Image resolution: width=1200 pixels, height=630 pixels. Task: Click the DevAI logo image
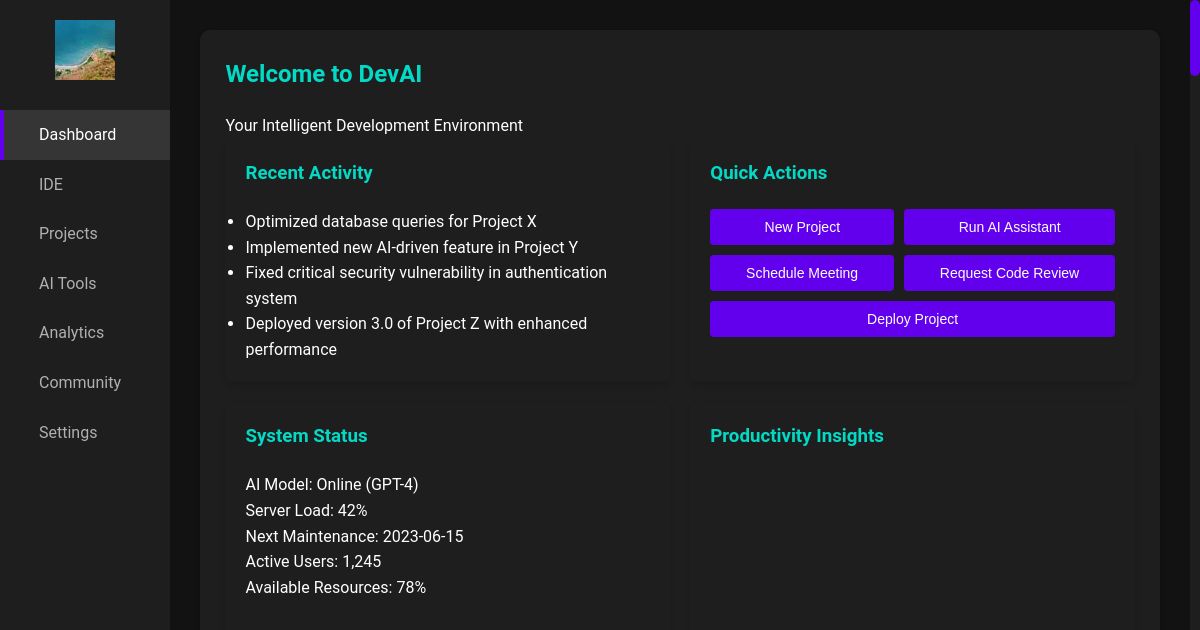[x=84, y=50]
